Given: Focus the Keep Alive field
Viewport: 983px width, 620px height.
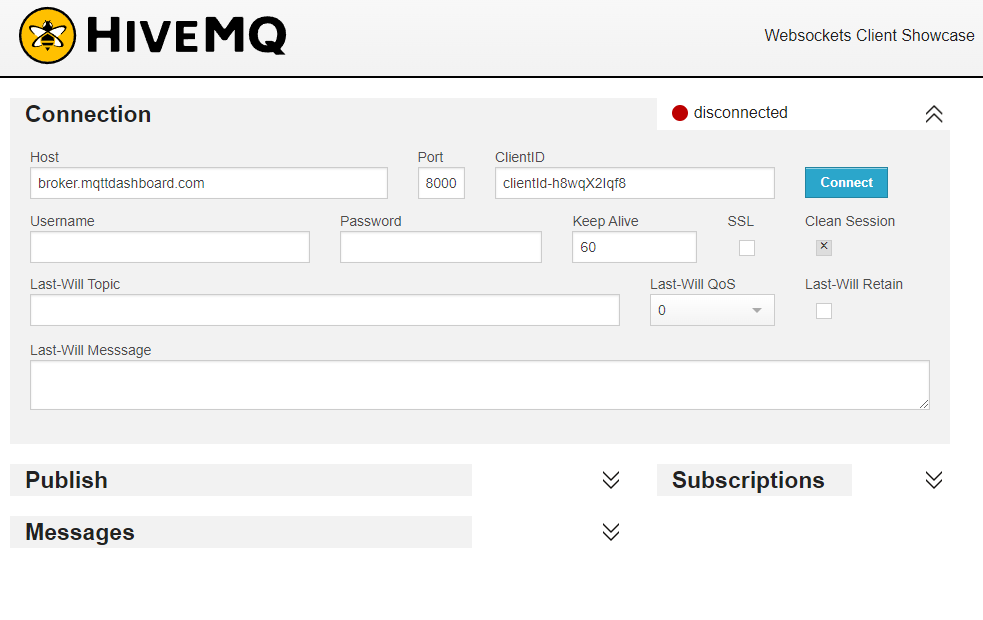Looking at the screenshot, I should tap(634, 247).
